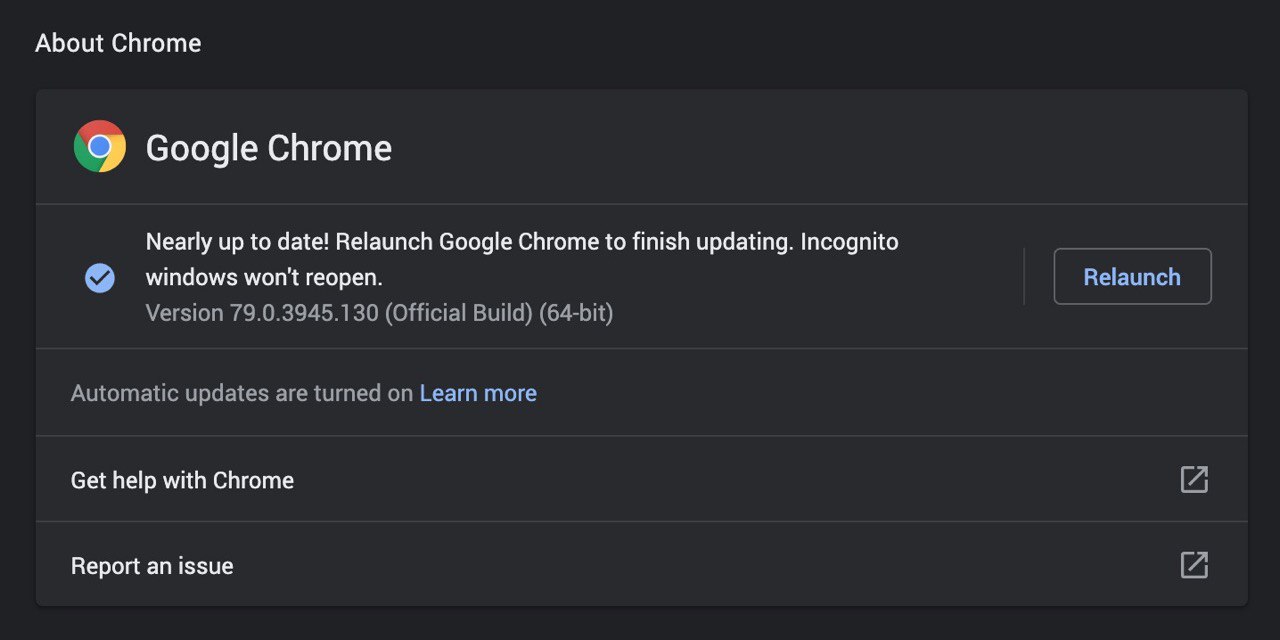Click the blue update checkmark icon
Viewport: 1280px width, 640px height.
[100, 277]
